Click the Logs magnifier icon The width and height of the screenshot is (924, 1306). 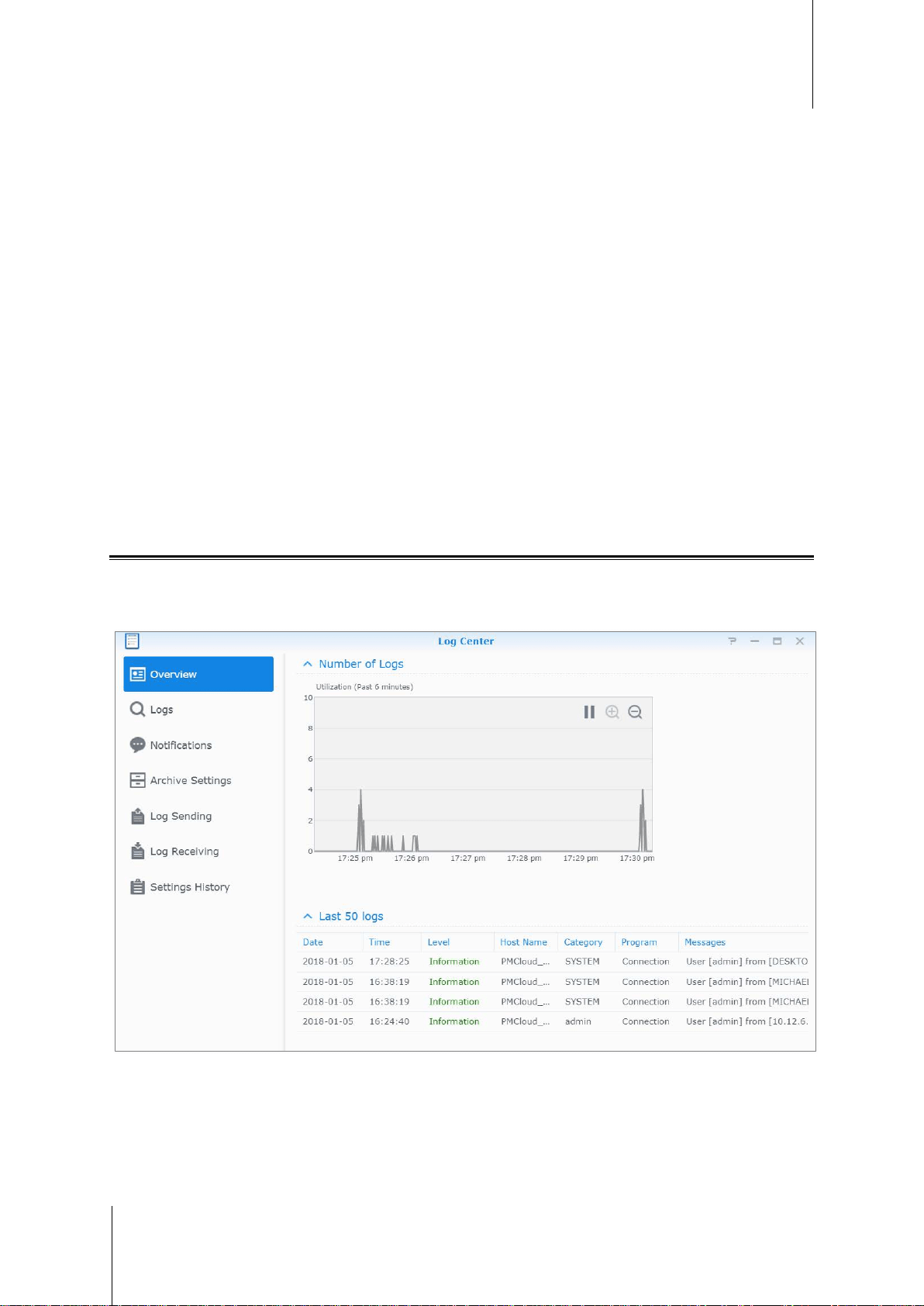(x=137, y=709)
